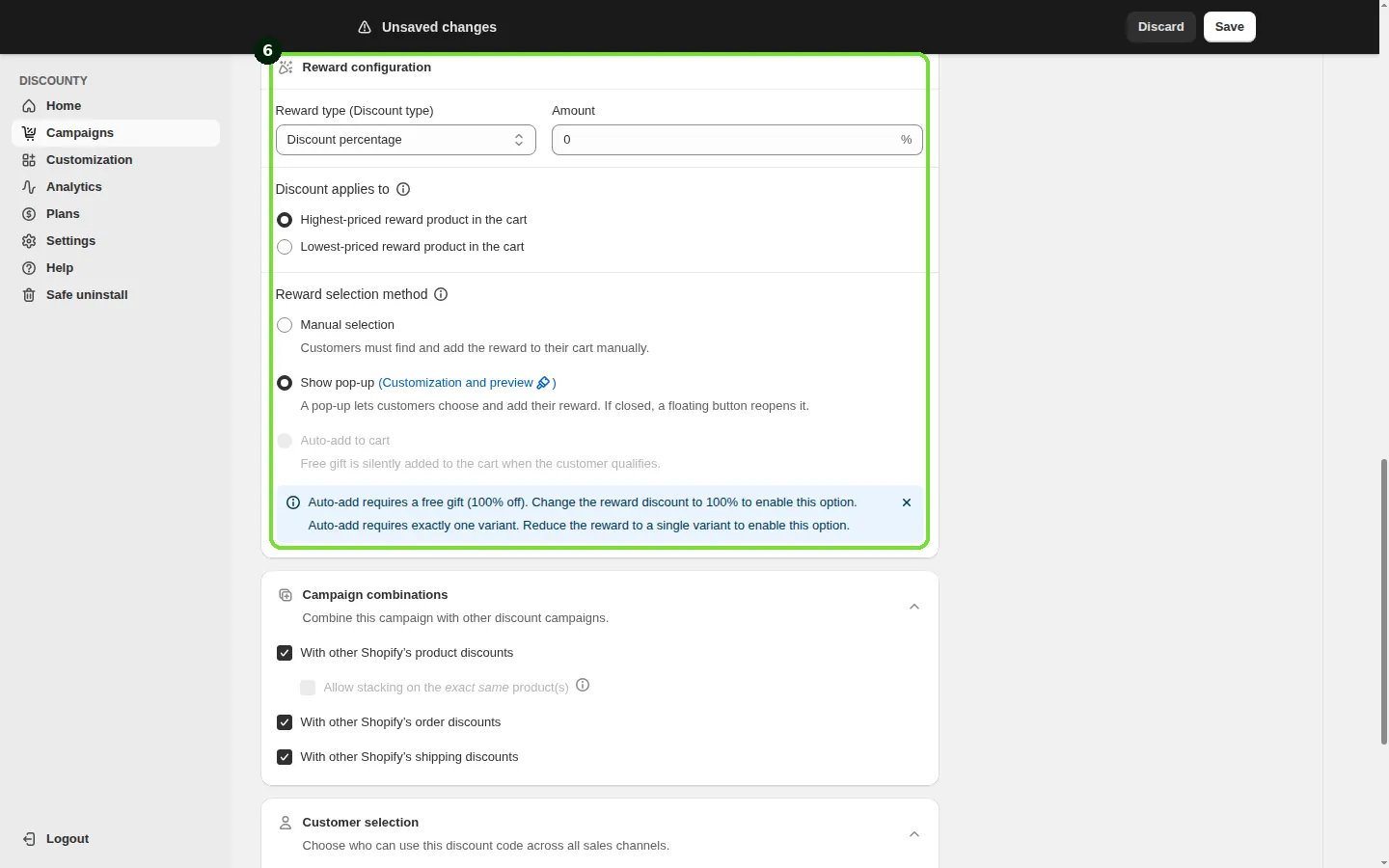Open the Customization and preview link

tap(467, 383)
